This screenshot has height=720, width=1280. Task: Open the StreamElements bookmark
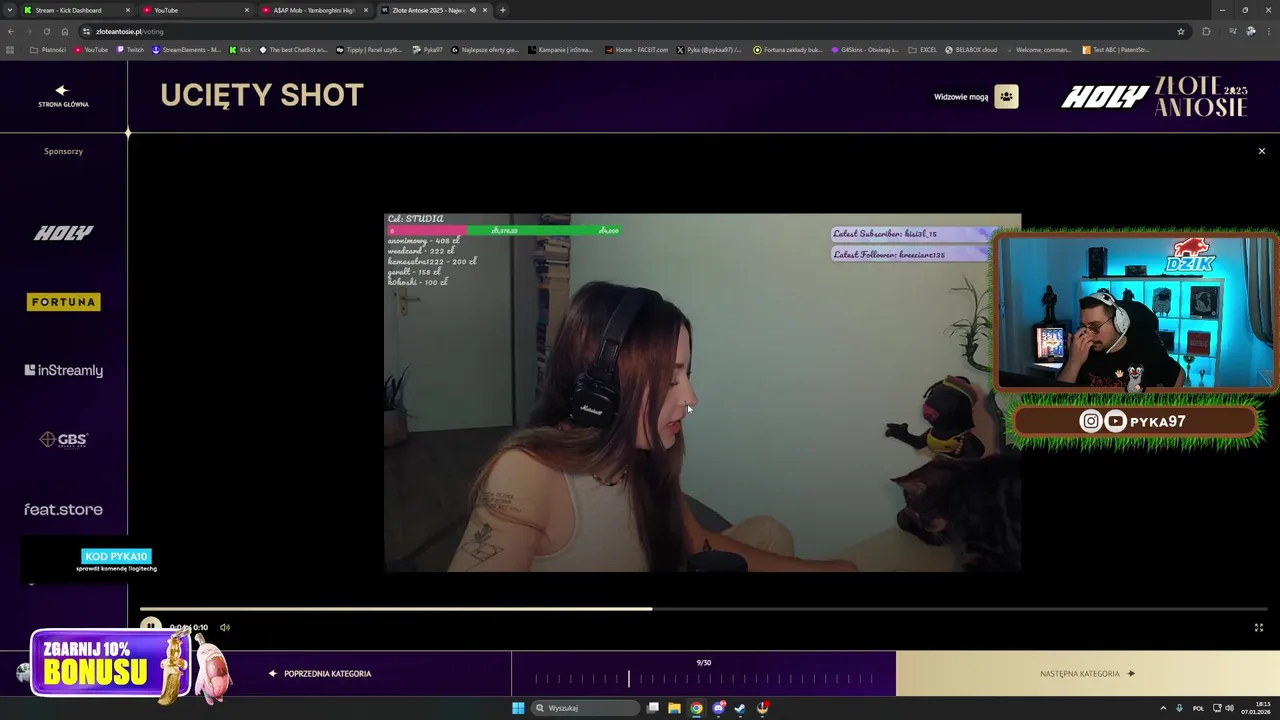(186, 50)
